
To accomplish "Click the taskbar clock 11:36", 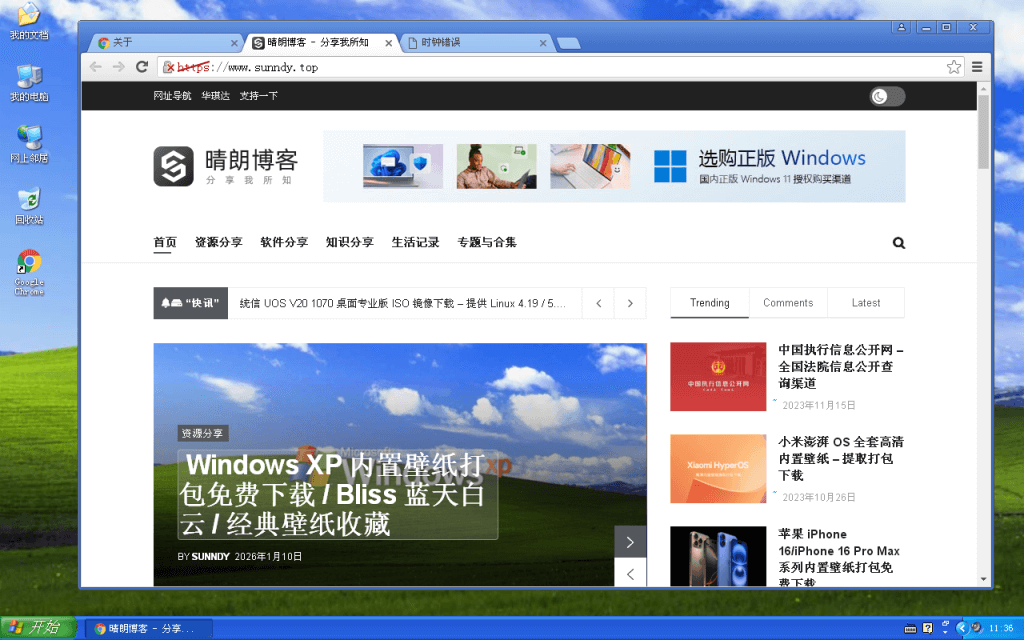I will (1001, 628).
